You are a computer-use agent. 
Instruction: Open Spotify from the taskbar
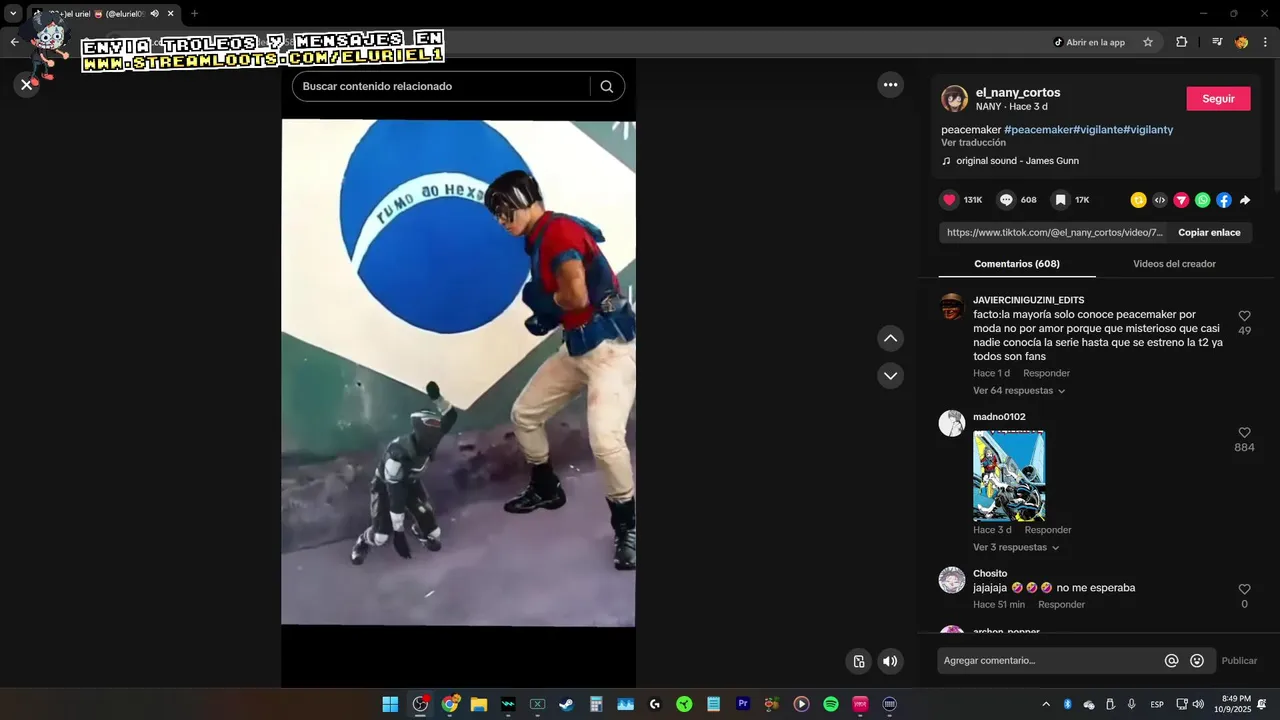831,704
